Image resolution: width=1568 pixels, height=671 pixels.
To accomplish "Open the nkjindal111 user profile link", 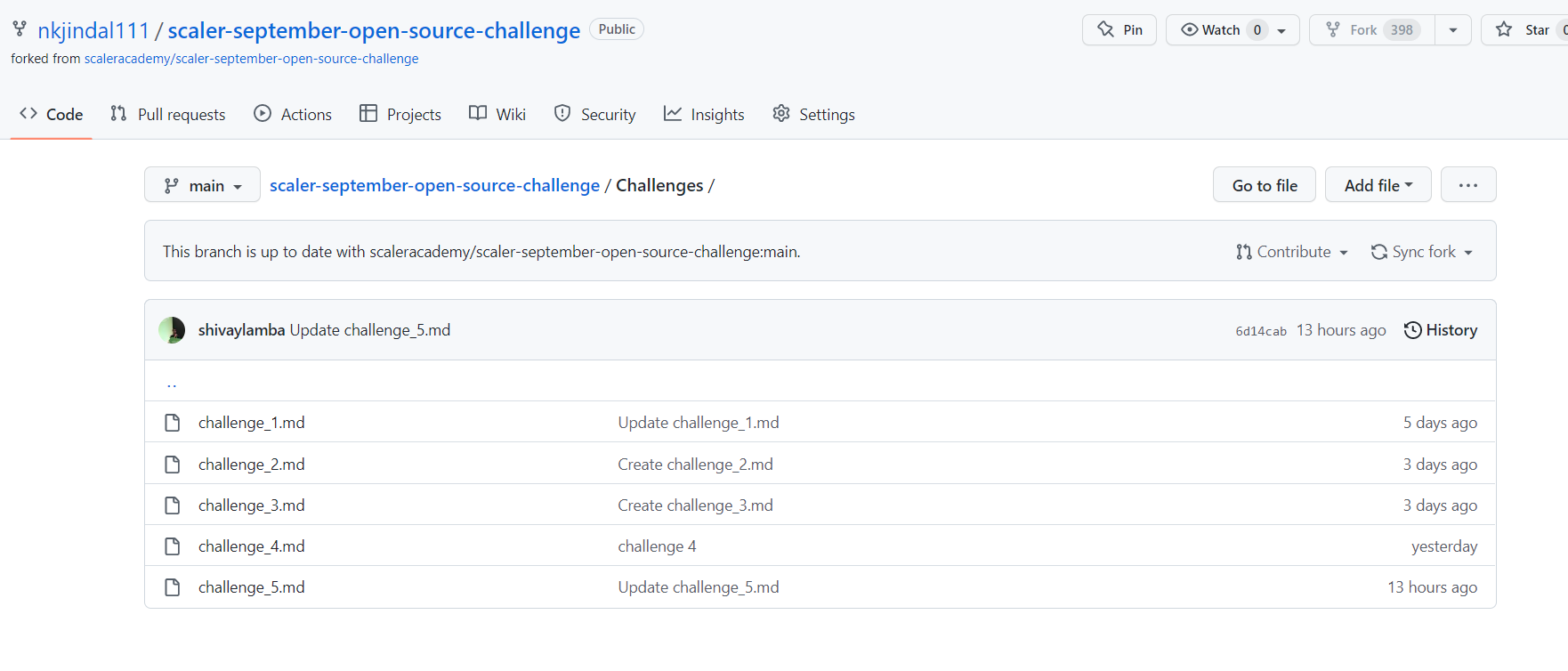I will [93, 30].
